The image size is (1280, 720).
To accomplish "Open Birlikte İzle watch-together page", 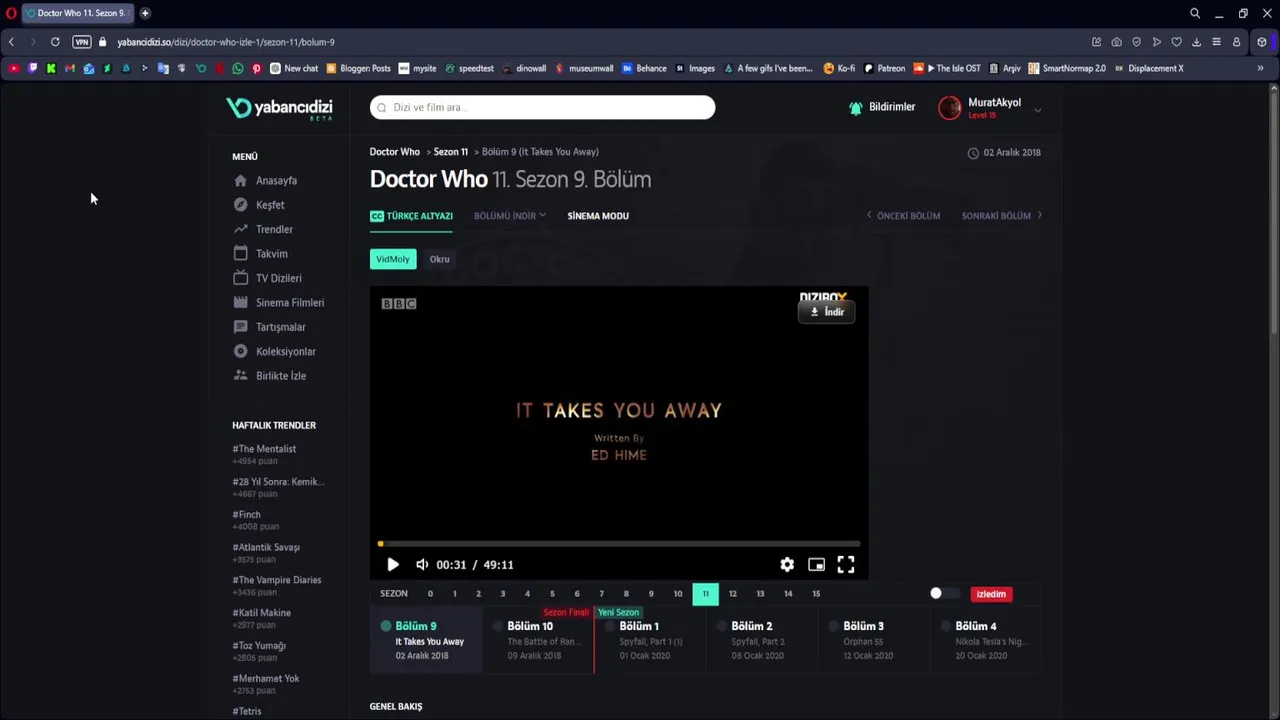I will (269, 376).
